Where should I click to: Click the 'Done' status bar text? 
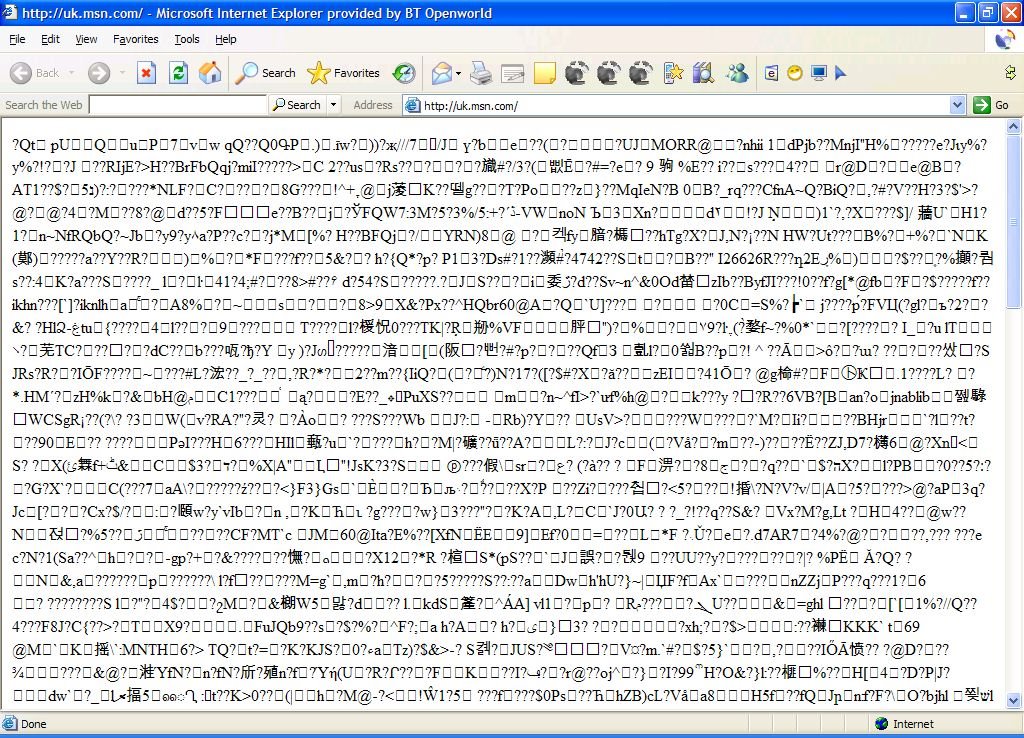pos(33,724)
